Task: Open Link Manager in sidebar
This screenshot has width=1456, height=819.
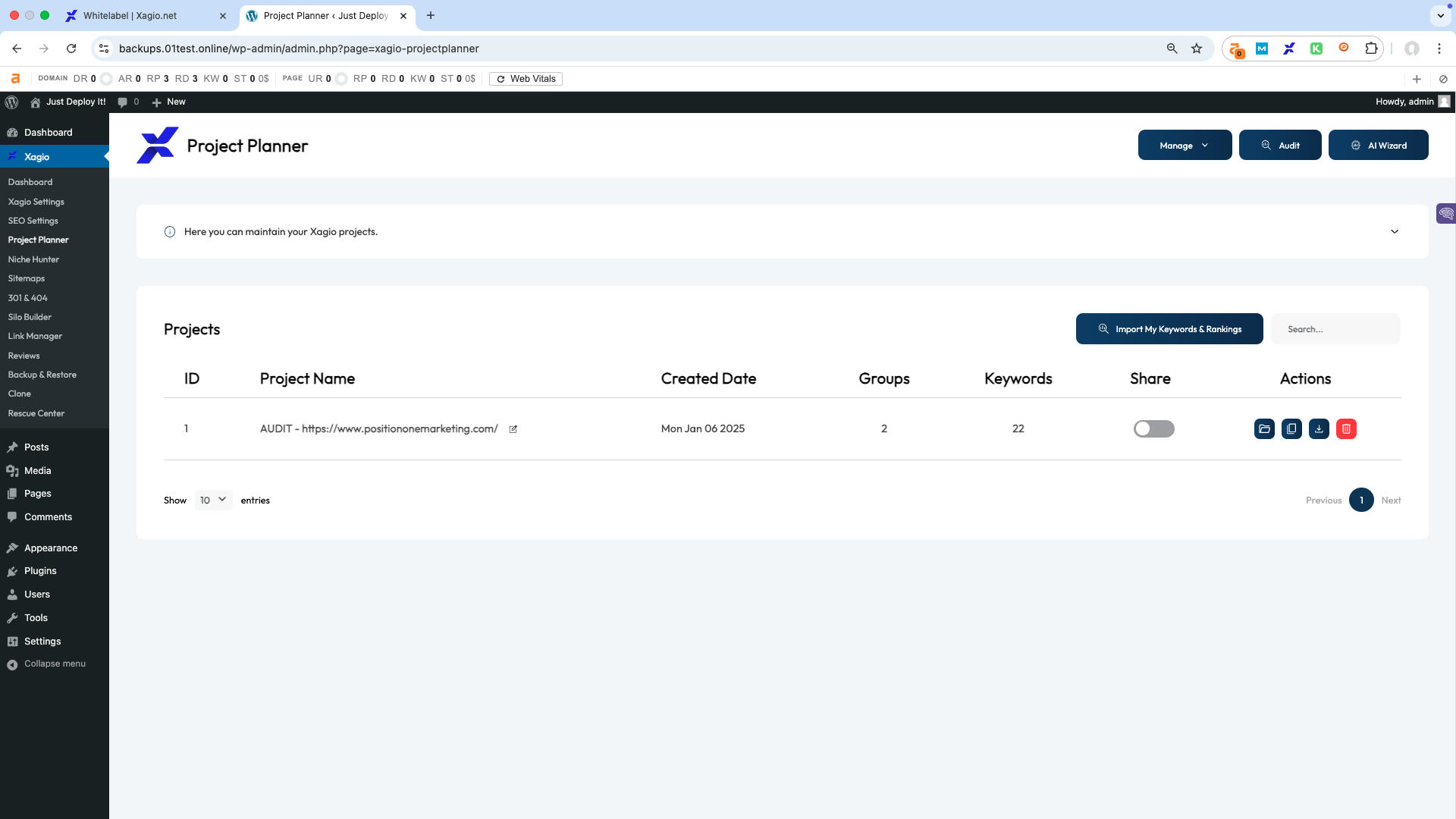Action: 35,336
